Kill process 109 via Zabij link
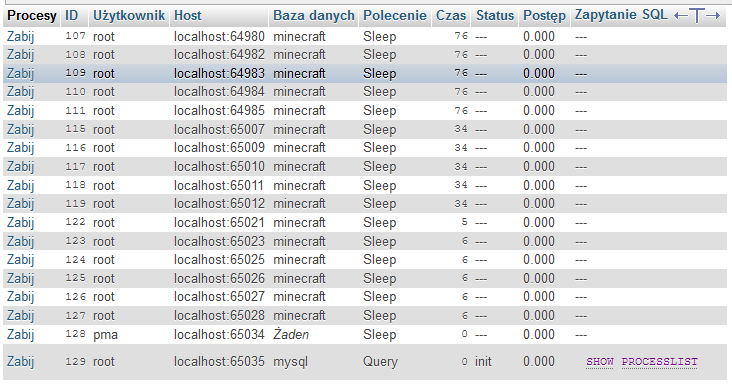 click(x=21, y=73)
